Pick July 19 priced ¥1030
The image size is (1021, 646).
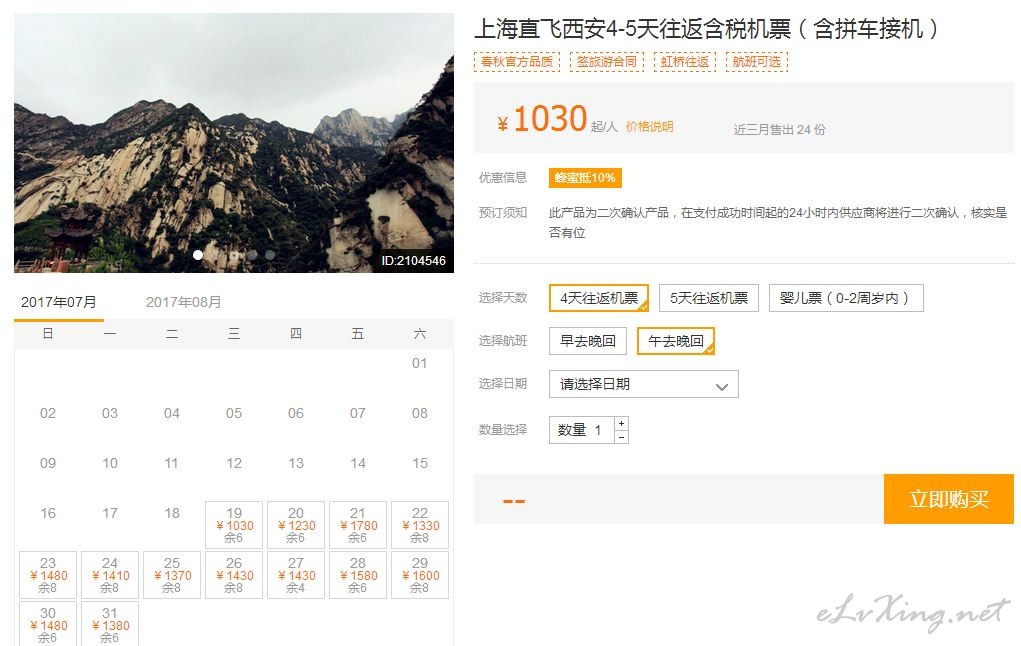tap(234, 525)
